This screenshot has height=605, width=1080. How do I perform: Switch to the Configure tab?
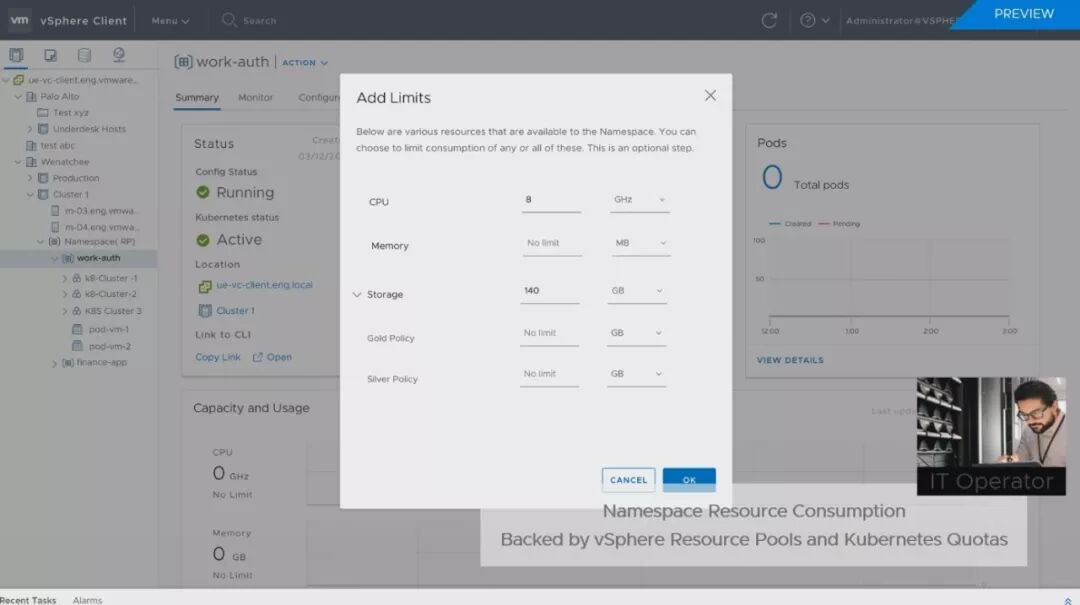pyautogui.click(x=318, y=98)
